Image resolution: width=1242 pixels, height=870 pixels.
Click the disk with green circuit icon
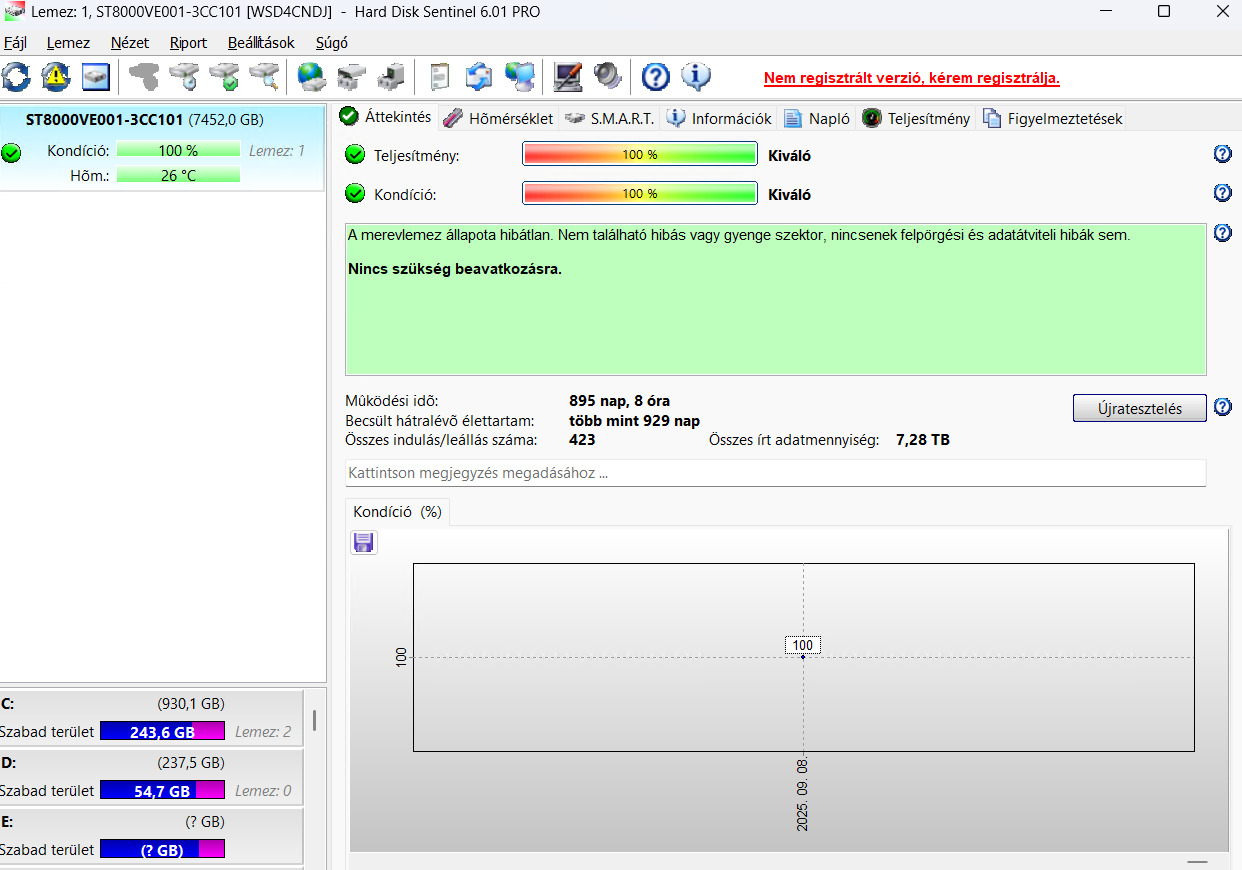pos(352,76)
